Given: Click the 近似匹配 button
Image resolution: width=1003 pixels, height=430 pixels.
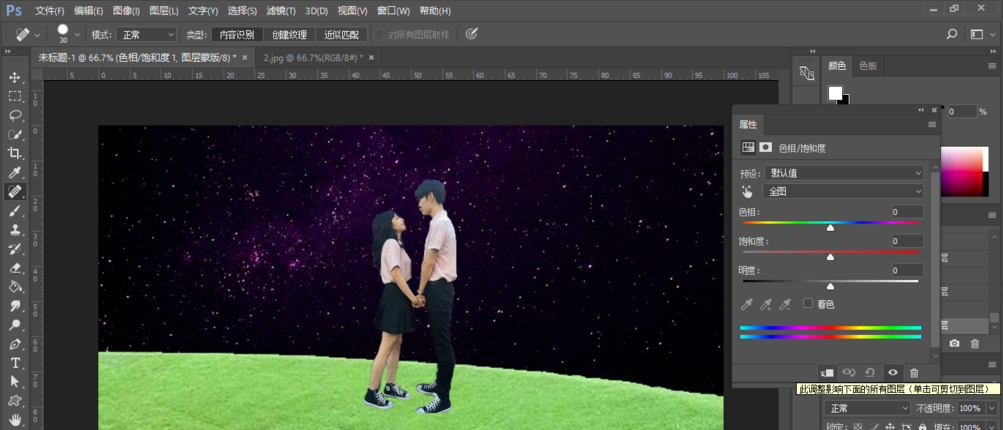Looking at the screenshot, I should 340,34.
